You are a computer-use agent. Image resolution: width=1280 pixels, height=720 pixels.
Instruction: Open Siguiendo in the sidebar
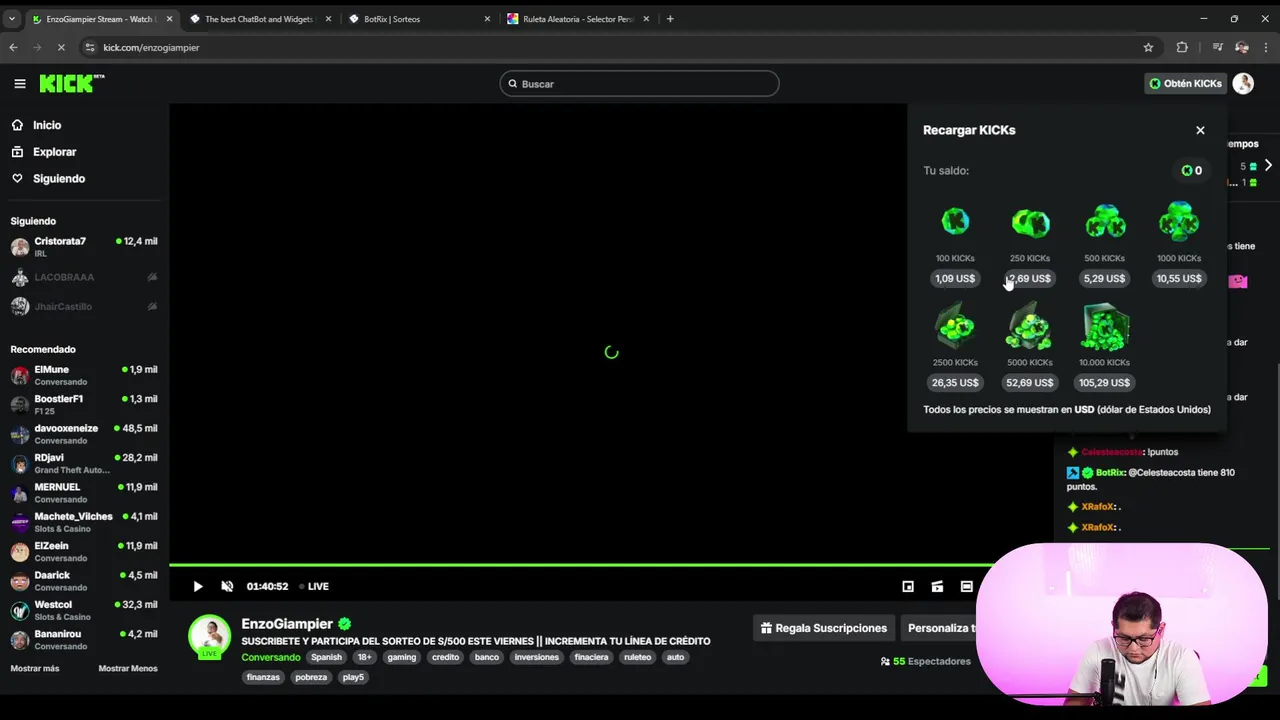[x=59, y=178]
